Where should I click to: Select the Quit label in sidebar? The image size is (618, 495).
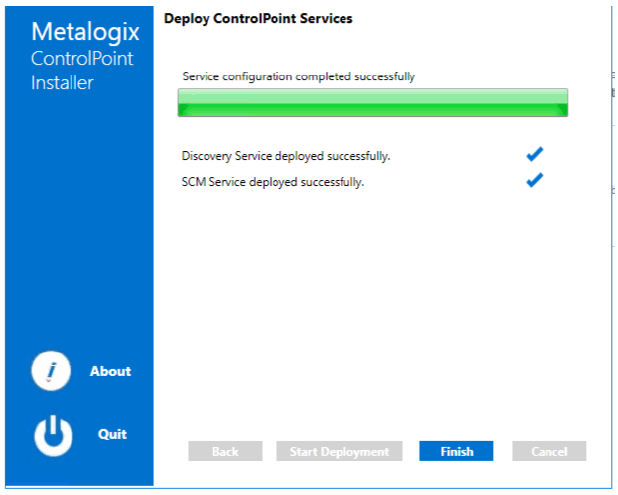pyautogui.click(x=112, y=434)
